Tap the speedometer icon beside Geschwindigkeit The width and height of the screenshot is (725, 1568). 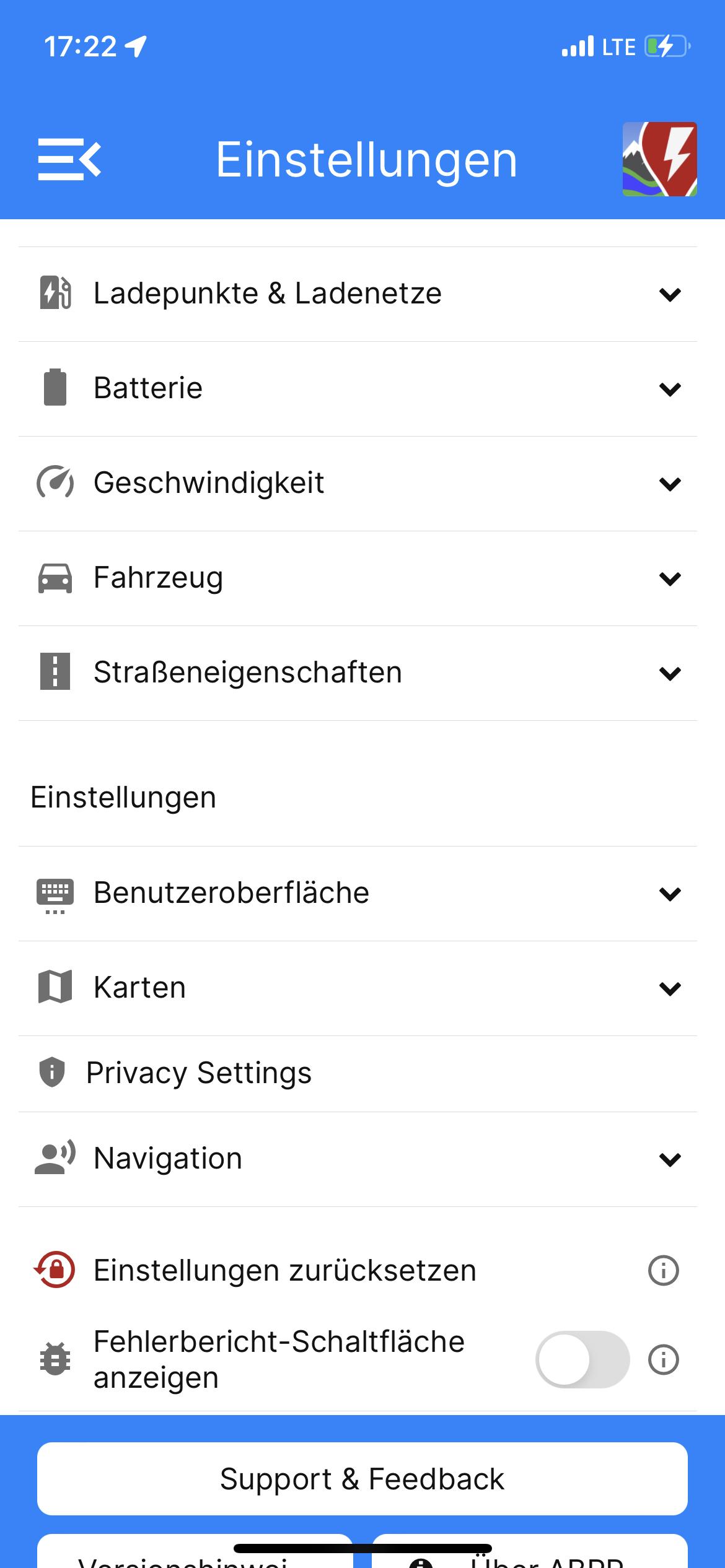55,482
